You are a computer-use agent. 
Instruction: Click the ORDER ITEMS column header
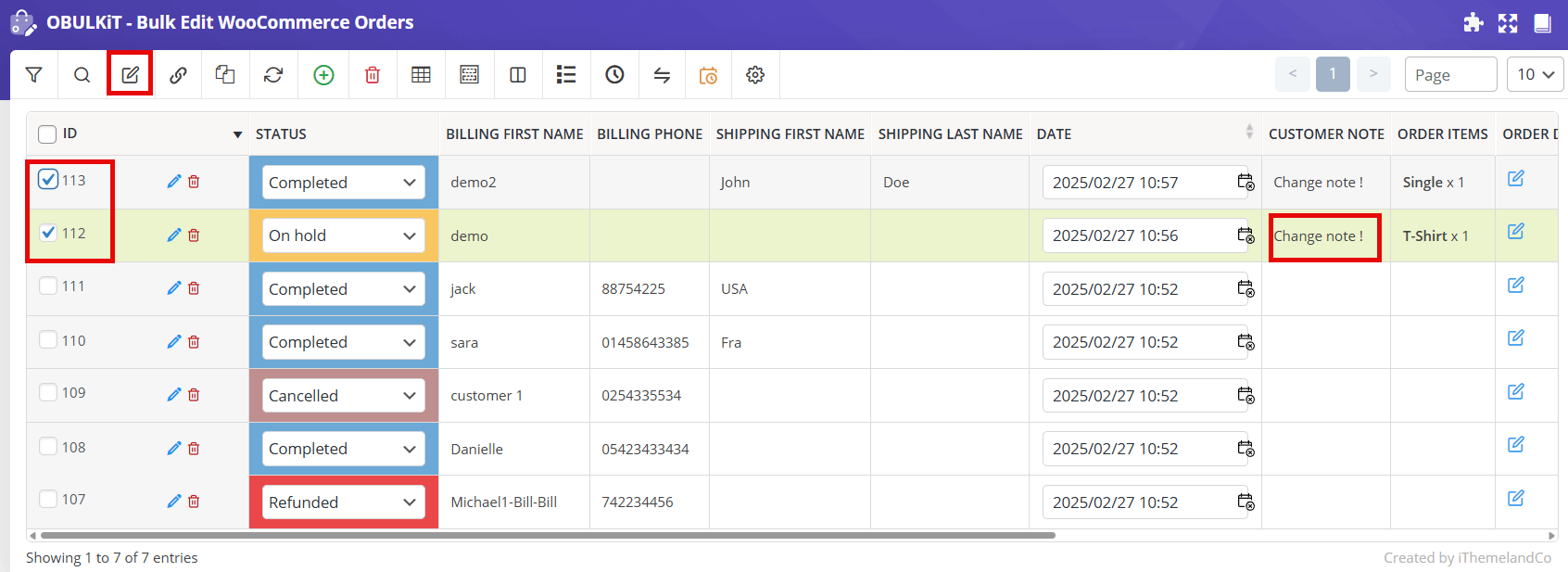click(x=1443, y=134)
